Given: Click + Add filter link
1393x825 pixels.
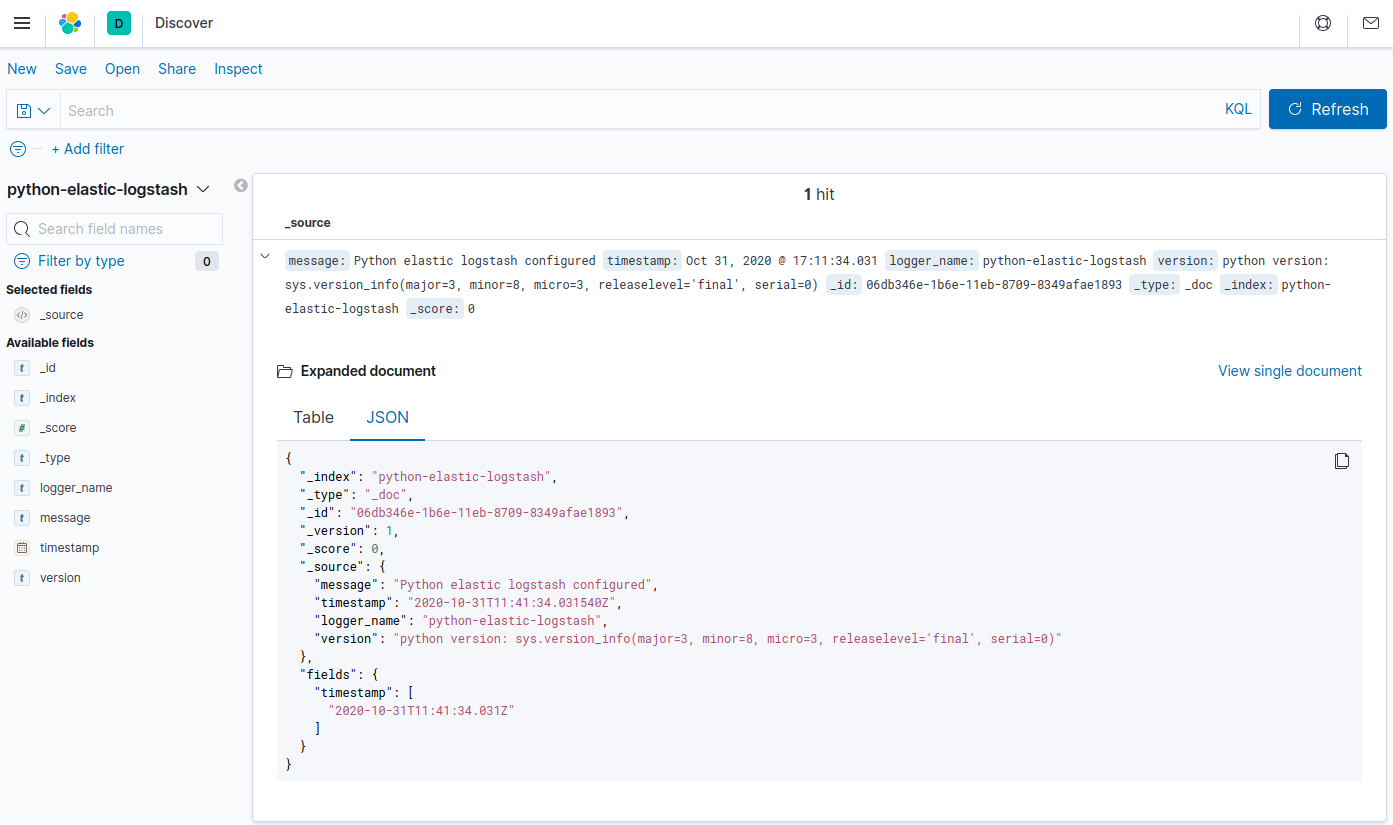Looking at the screenshot, I should (88, 149).
